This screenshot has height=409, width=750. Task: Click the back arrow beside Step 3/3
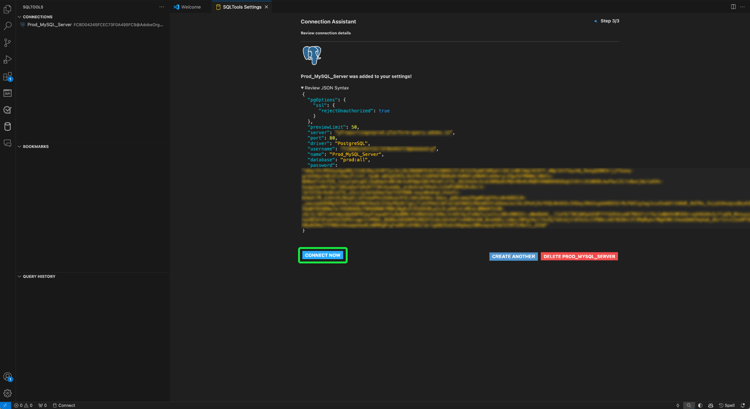point(596,21)
